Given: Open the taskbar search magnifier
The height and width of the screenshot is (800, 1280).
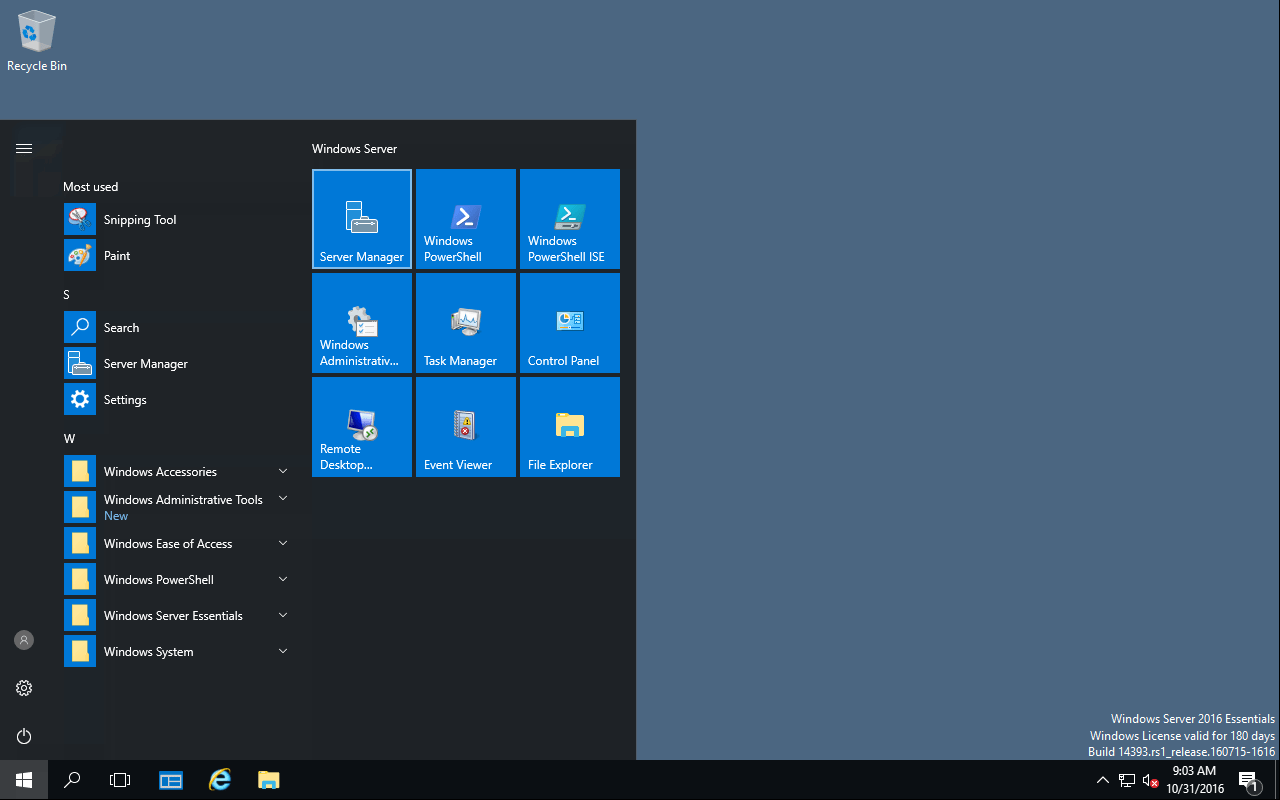Looking at the screenshot, I should pyautogui.click(x=72, y=780).
